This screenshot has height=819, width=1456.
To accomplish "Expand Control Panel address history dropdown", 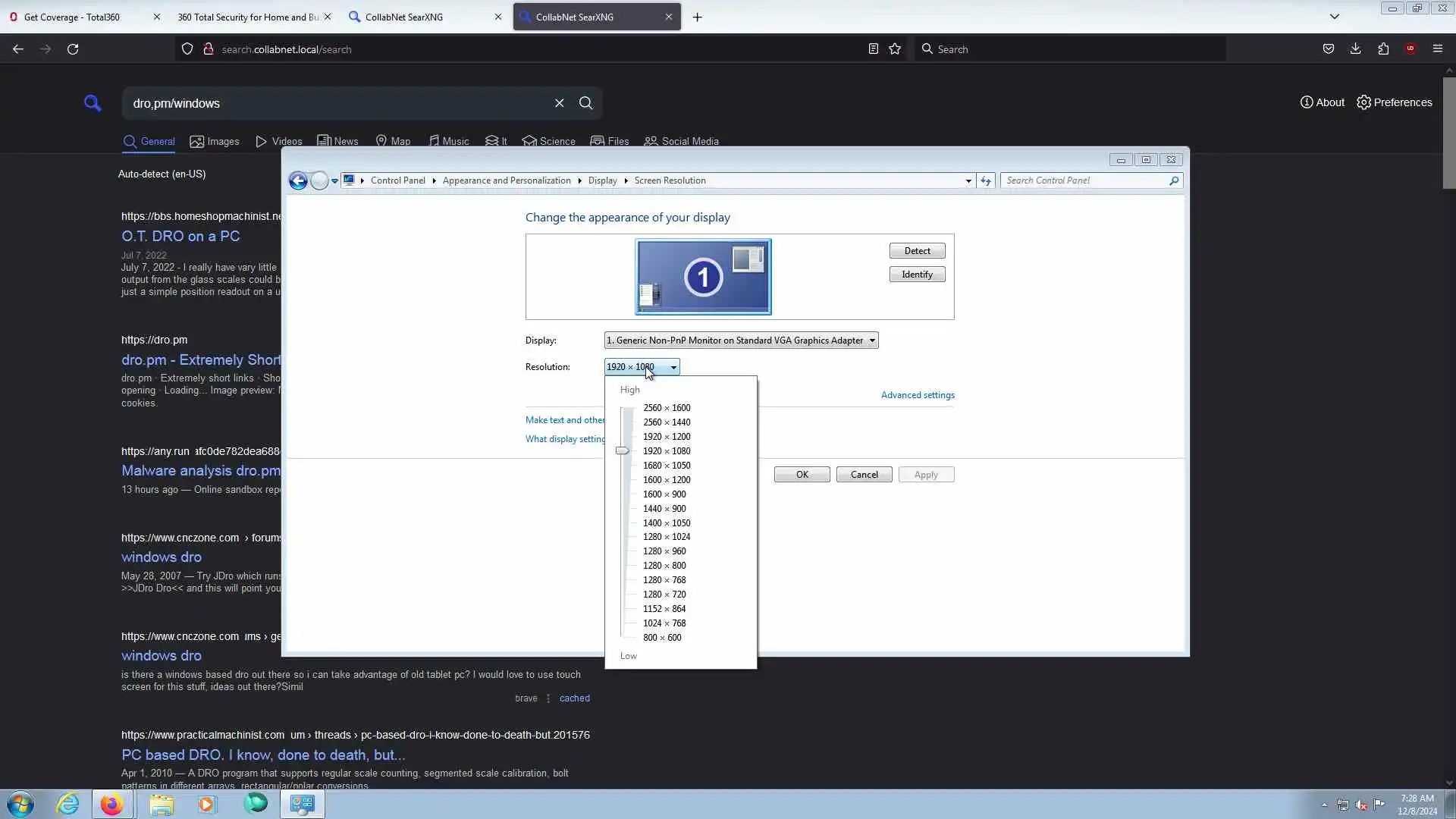I will point(968,180).
